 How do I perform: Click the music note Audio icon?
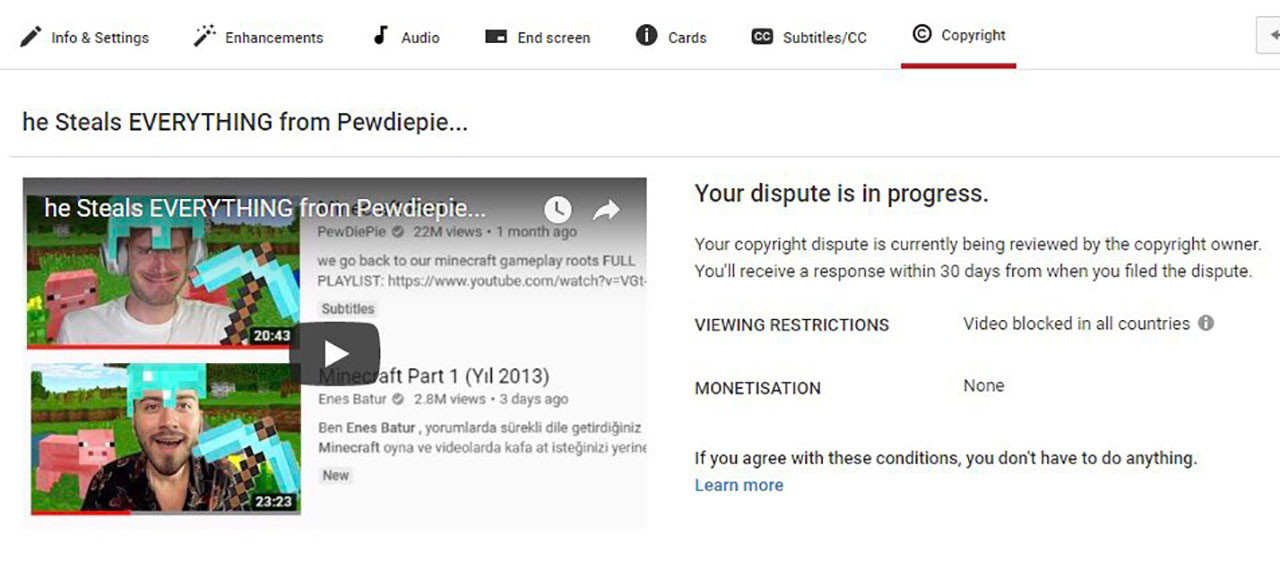[380, 36]
